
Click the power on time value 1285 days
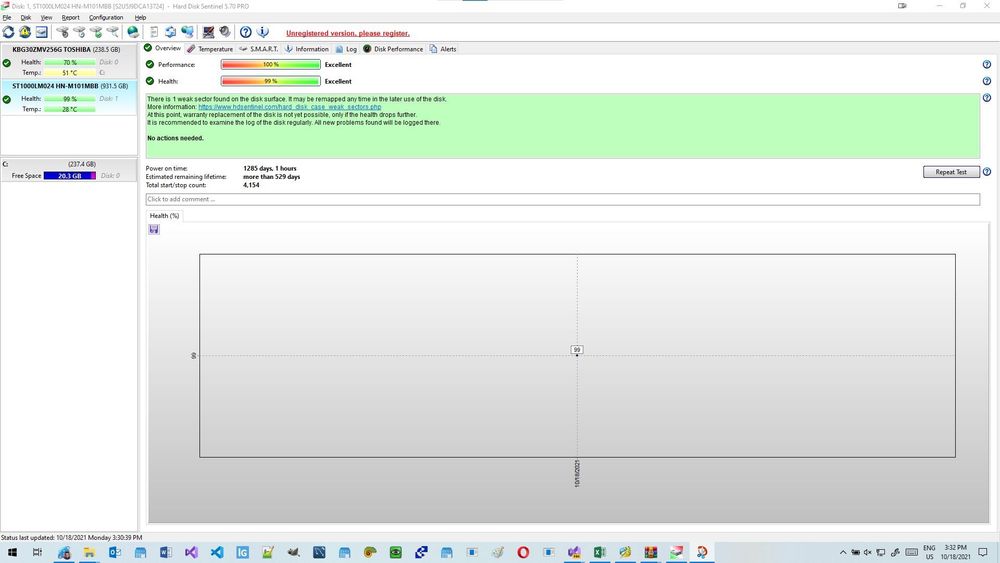click(x=270, y=168)
